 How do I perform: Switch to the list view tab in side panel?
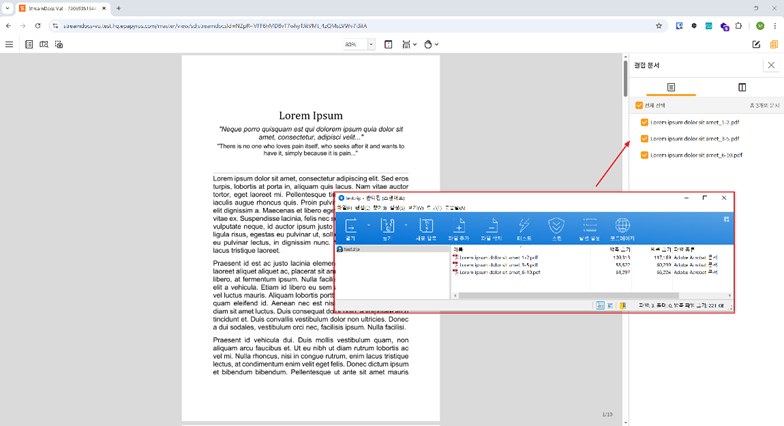click(671, 88)
